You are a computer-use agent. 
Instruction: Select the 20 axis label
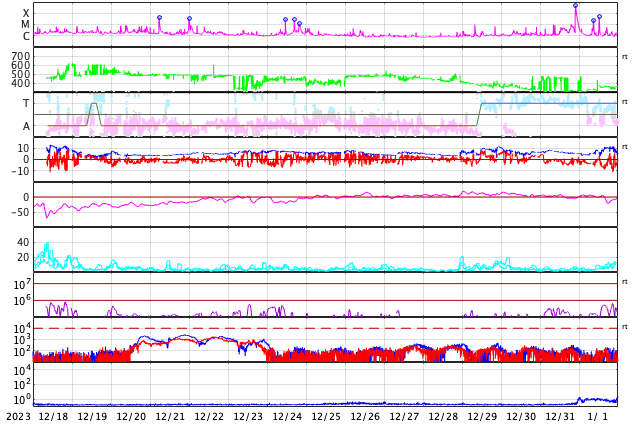pyautogui.click(x=23, y=257)
